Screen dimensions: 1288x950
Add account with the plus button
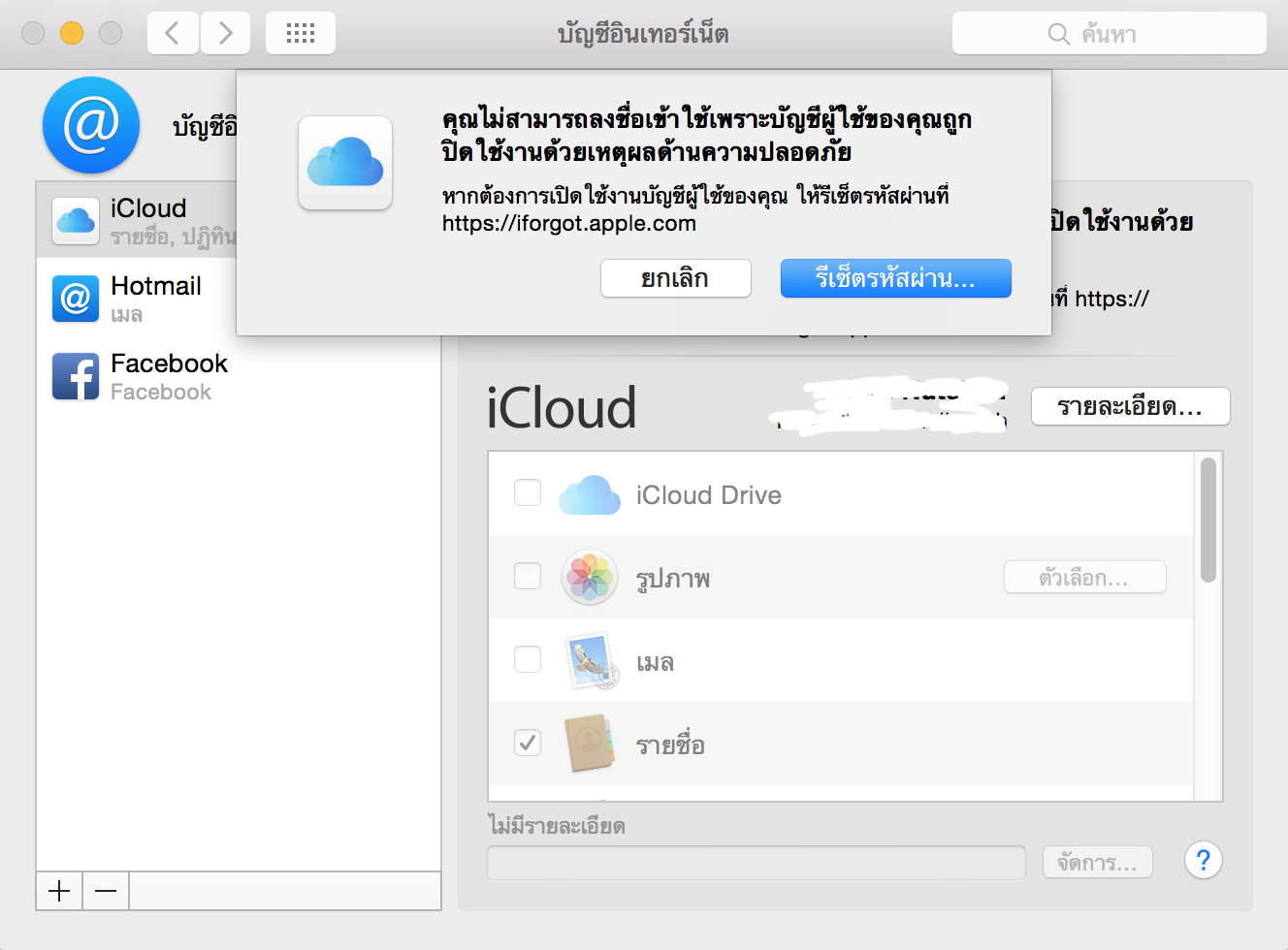pos(59,891)
